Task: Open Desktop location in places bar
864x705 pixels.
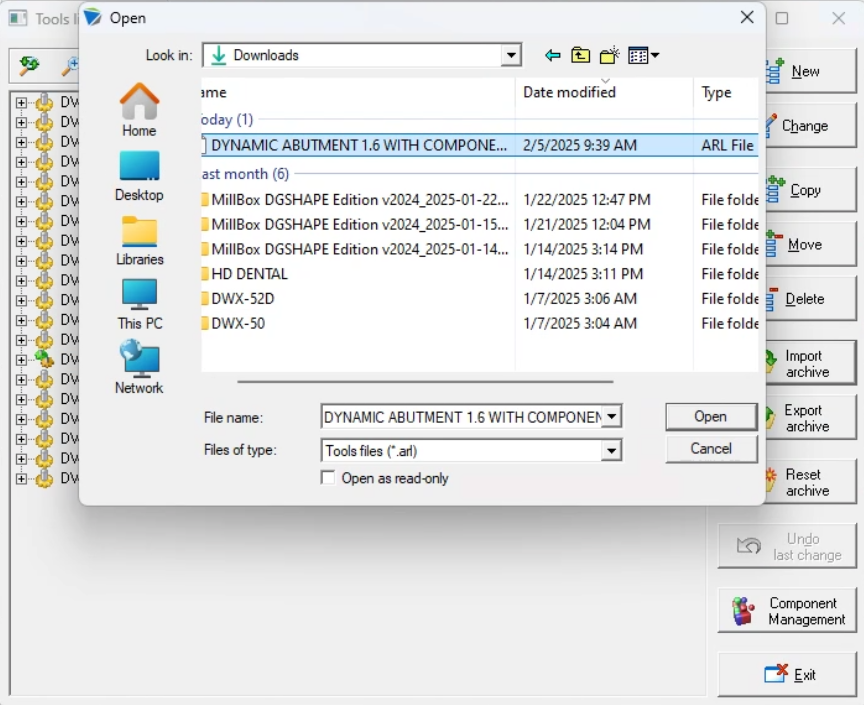Action: [x=139, y=176]
